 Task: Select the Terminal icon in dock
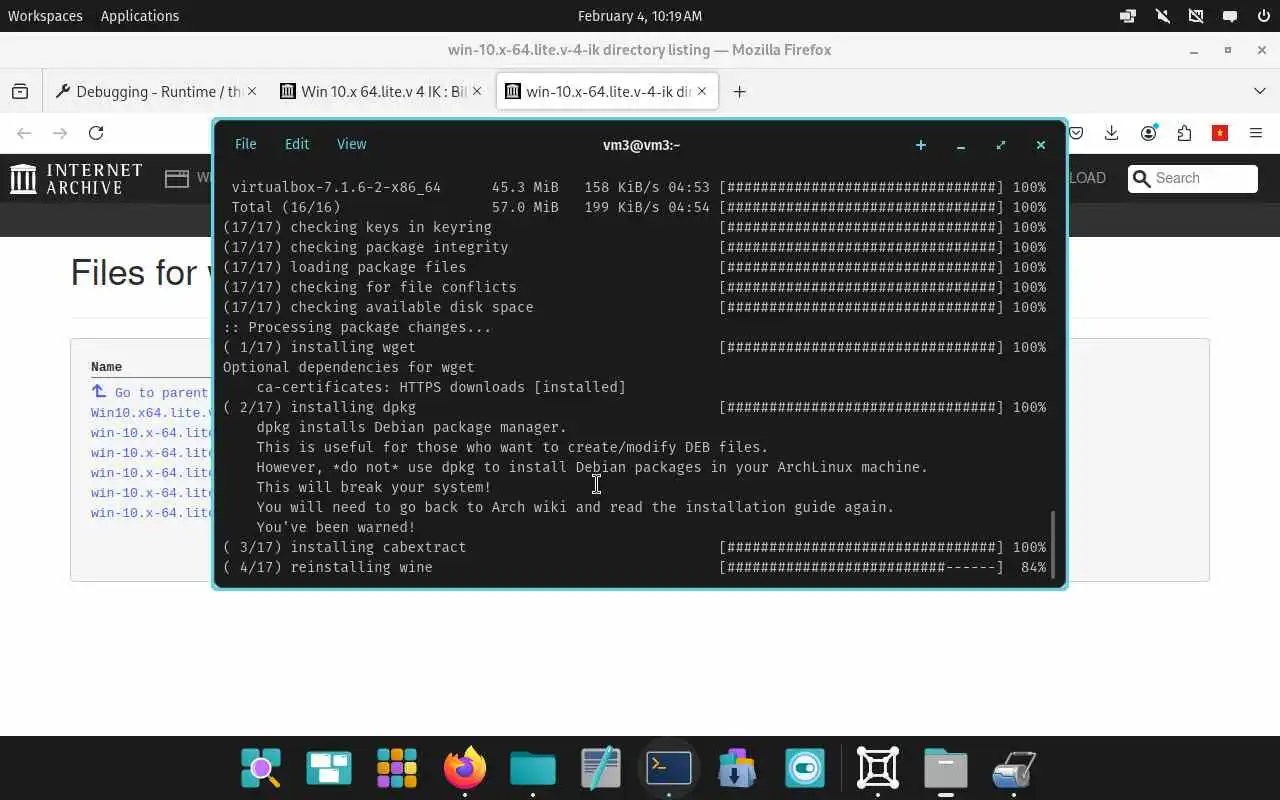pyautogui.click(x=669, y=769)
